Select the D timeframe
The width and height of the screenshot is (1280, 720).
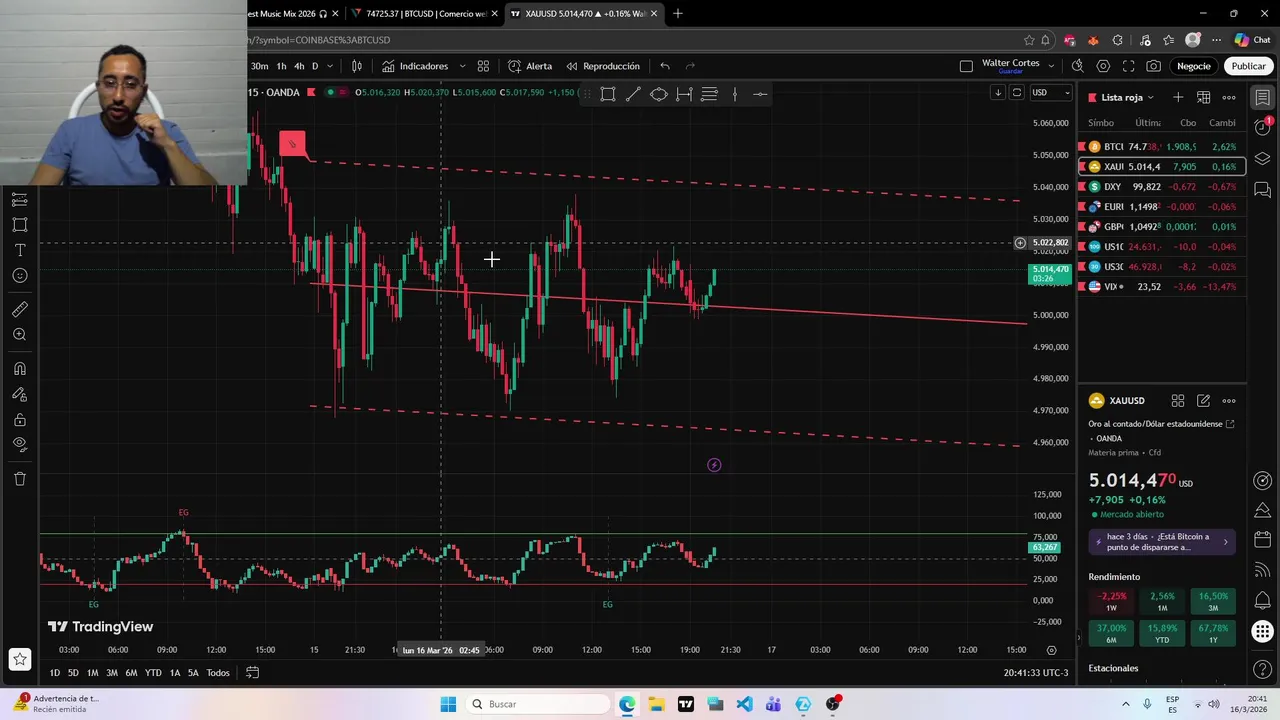315,66
